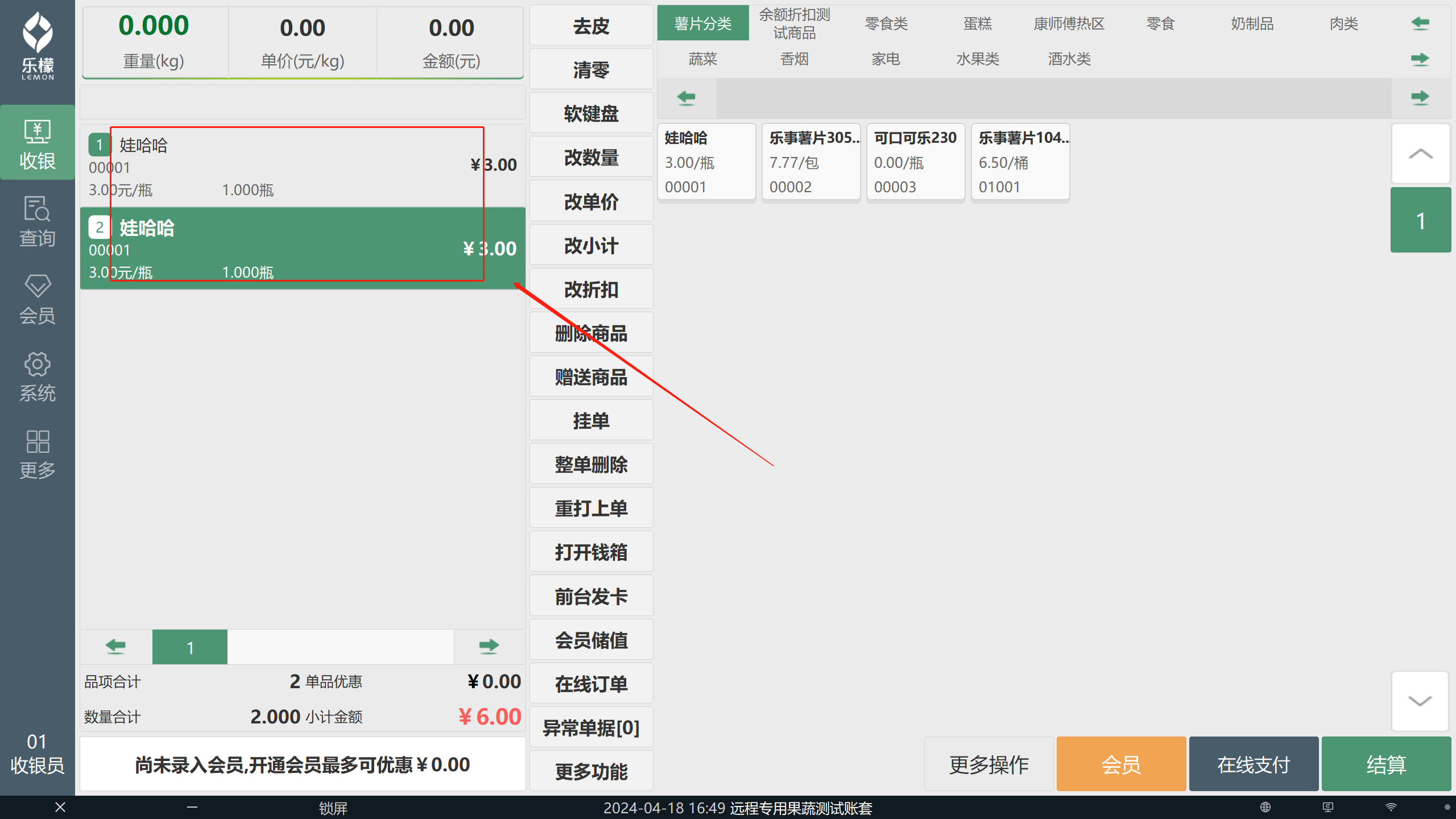Screen dimensions: 1456x819
Task: Select the 肉类 category tab
Action: tap(1344, 23)
